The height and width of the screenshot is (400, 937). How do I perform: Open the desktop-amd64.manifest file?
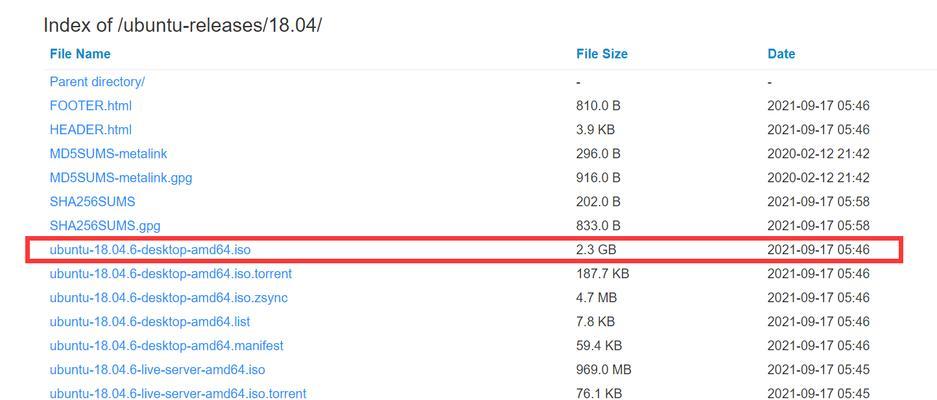coord(167,346)
